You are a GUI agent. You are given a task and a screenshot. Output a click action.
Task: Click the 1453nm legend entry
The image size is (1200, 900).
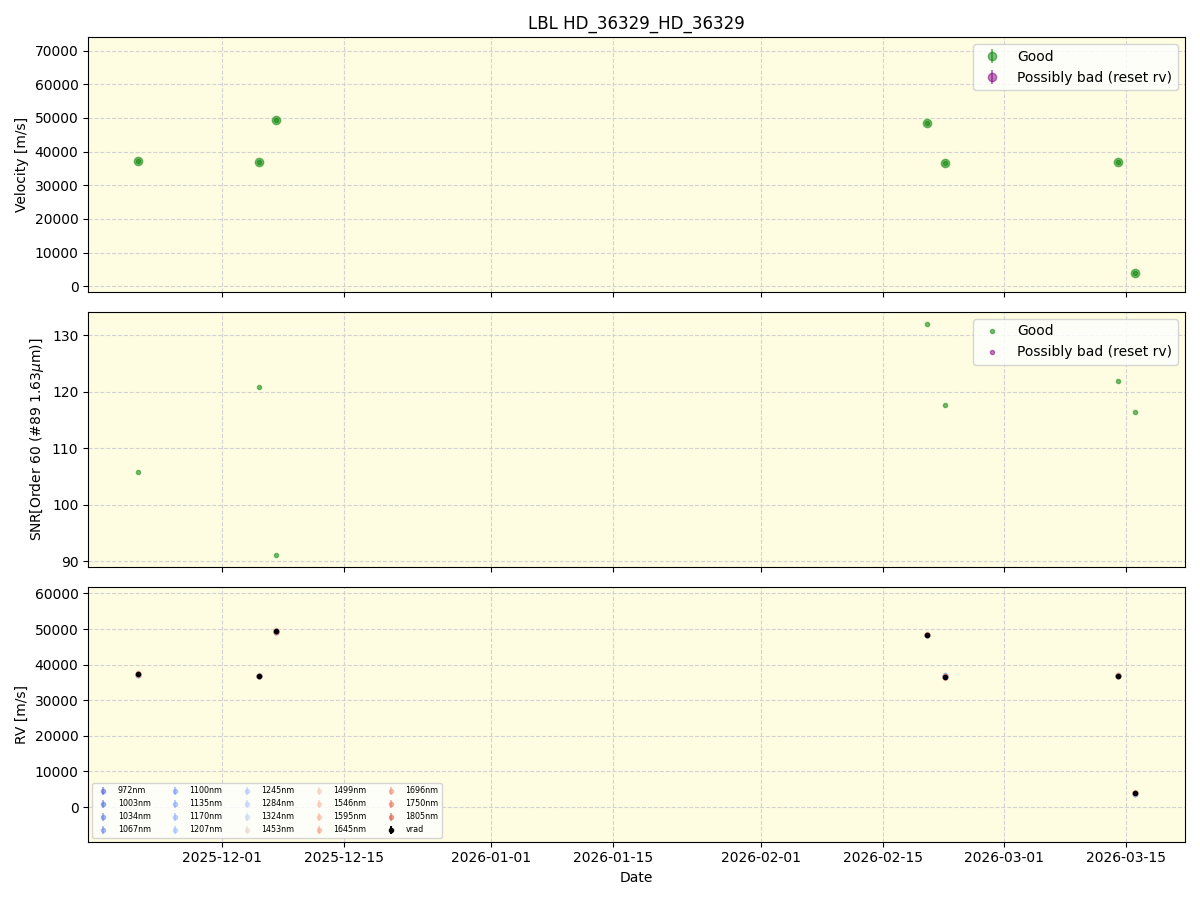[x=278, y=829]
